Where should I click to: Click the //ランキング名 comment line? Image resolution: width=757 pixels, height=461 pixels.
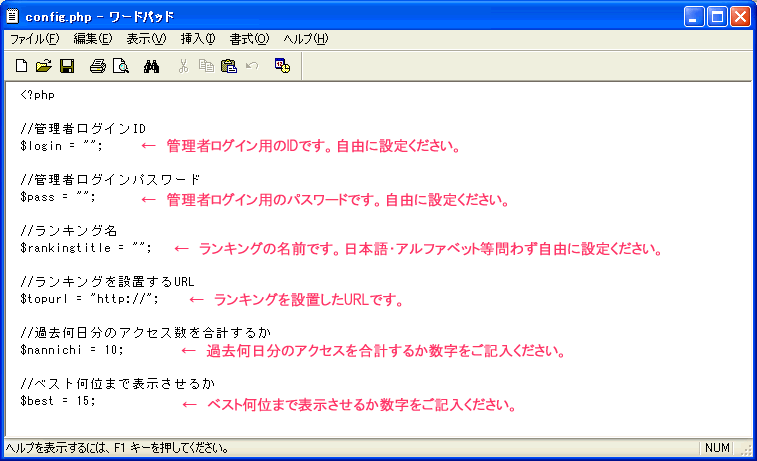(69, 231)
